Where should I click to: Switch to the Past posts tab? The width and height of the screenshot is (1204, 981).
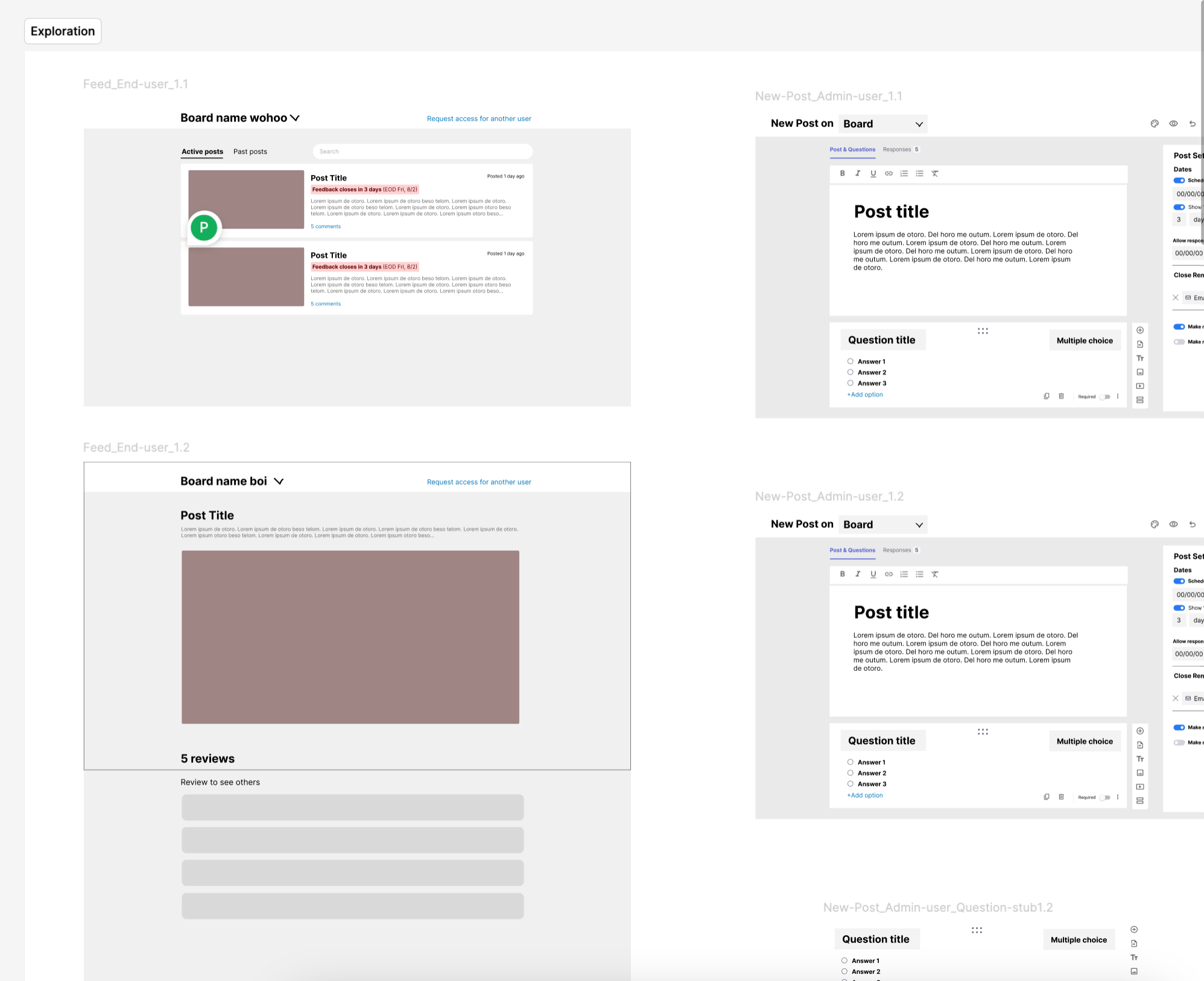(x=250, y=151)
